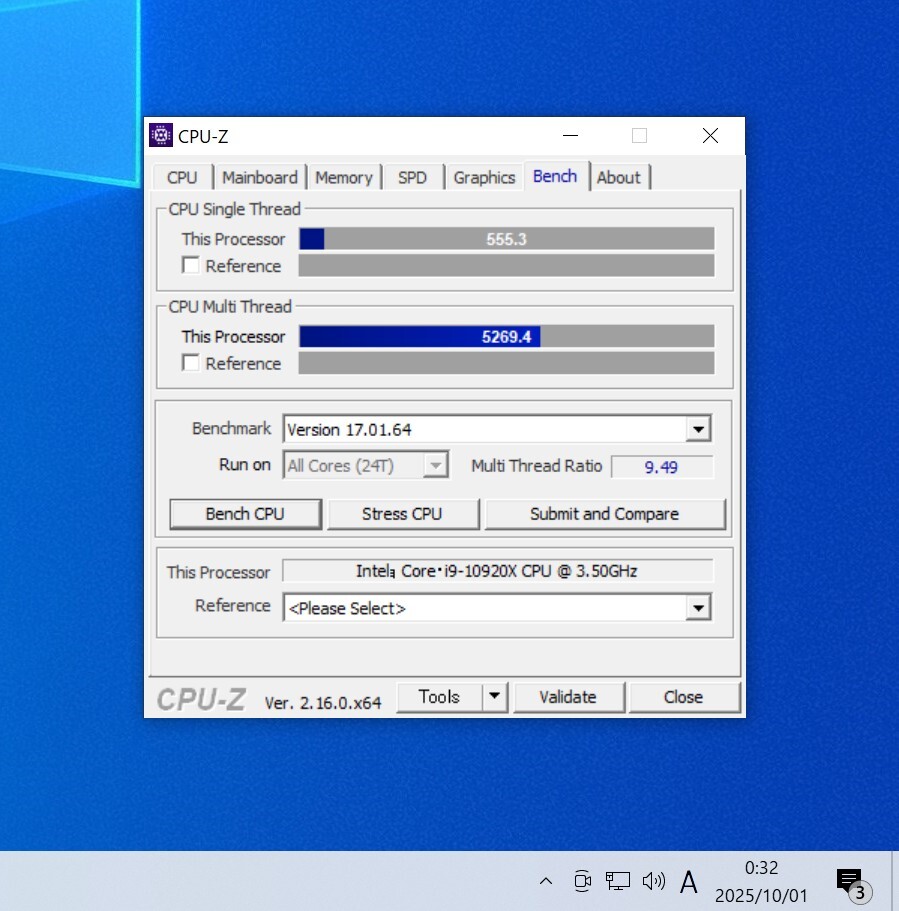Image resolution: width=899 pixels, height=911 pixels.
Task: Open the volume speaker tray icon
Action: [x=654, y=881]
